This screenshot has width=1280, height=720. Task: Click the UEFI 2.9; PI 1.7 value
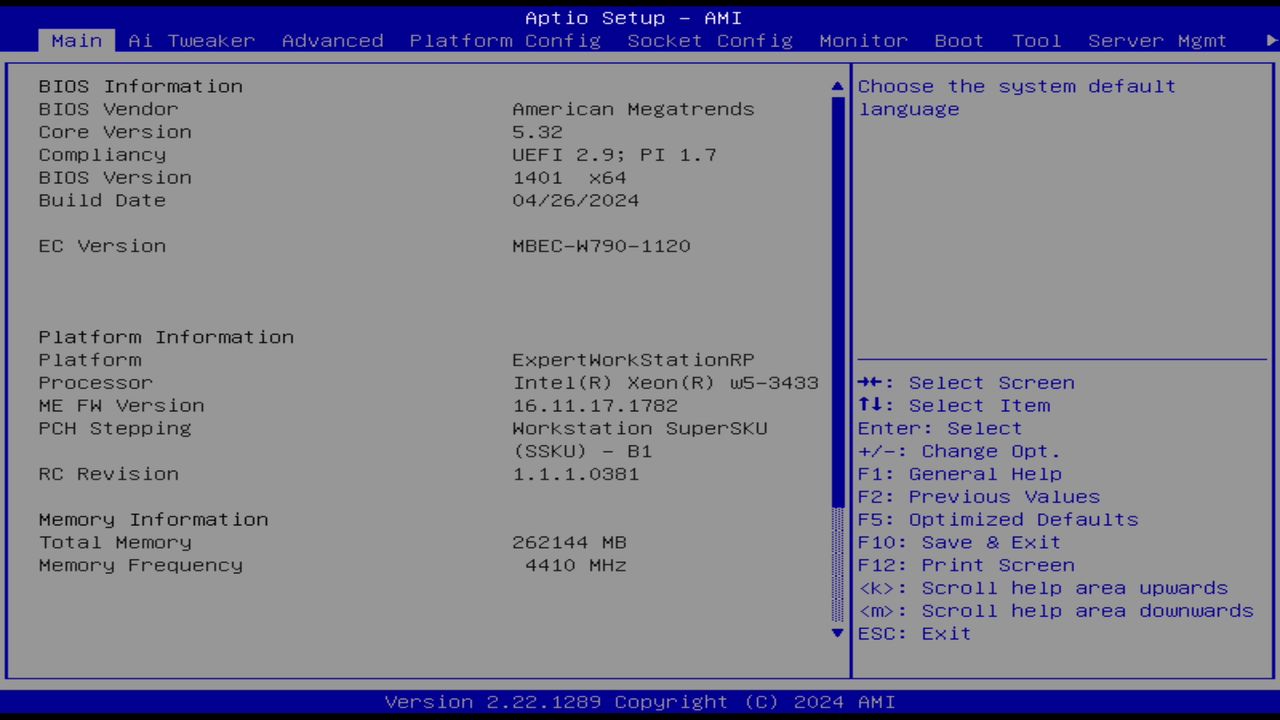click(615, 155)
